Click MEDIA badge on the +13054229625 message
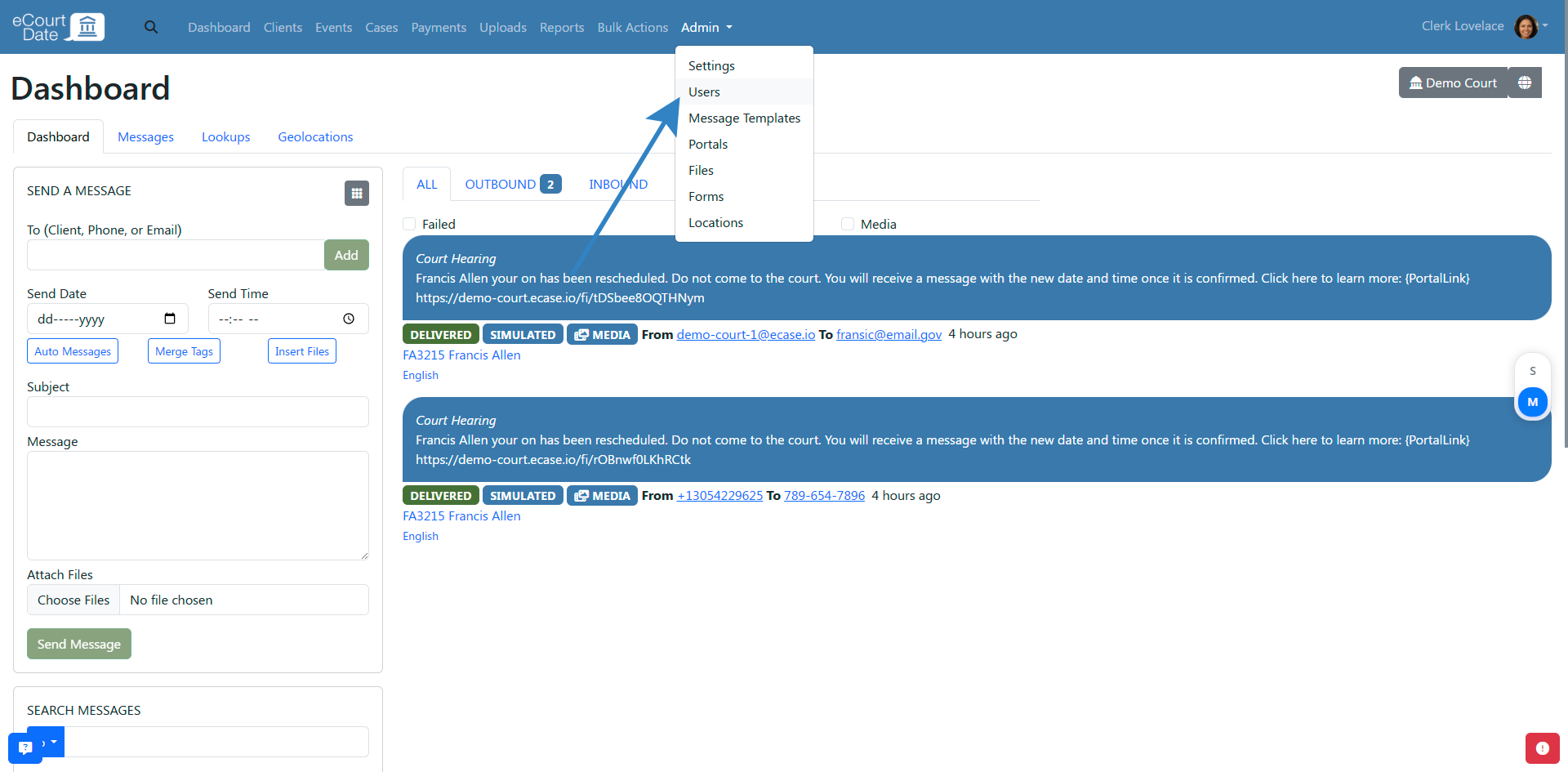 [x=602, y=496]
